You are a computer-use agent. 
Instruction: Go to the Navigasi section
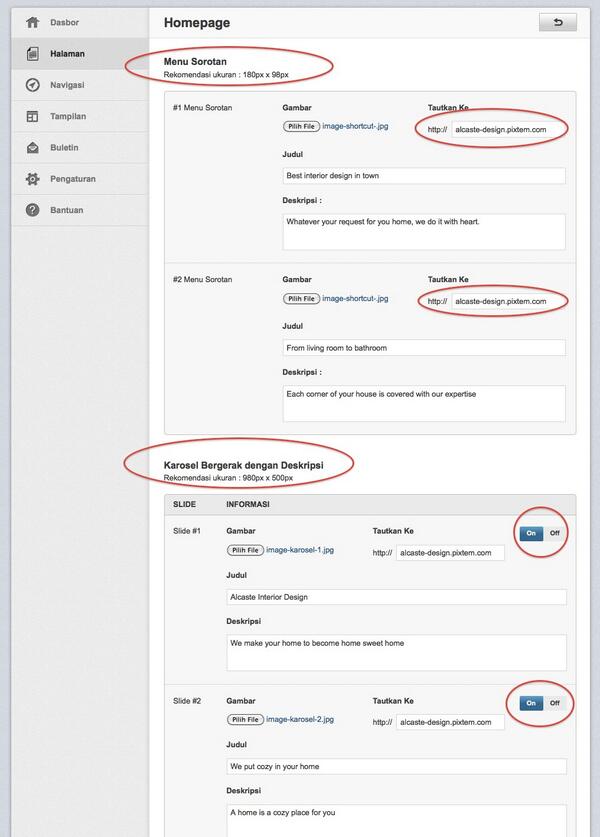point(67,85)
